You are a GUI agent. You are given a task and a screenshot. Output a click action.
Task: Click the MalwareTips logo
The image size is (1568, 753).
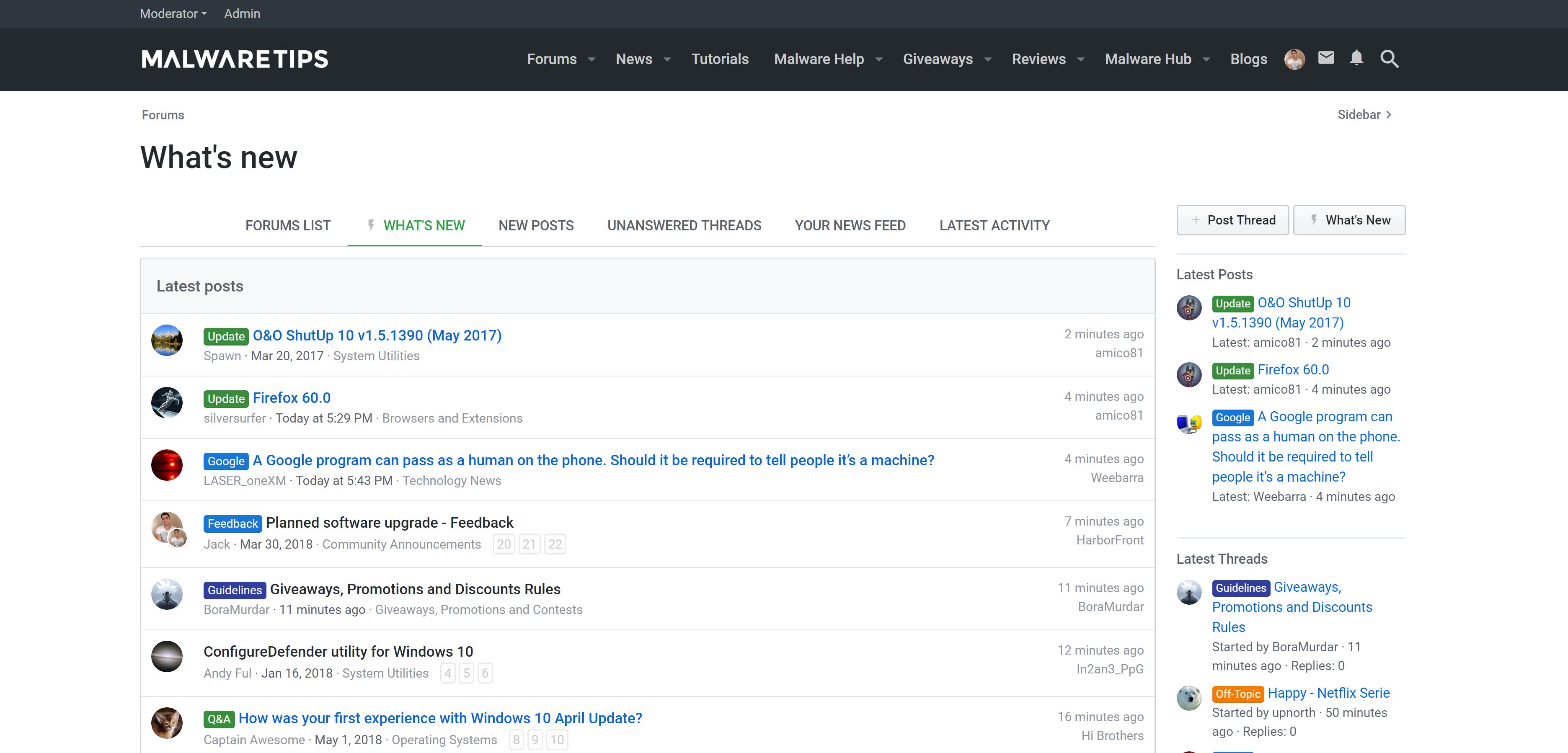tap(235, 59)
